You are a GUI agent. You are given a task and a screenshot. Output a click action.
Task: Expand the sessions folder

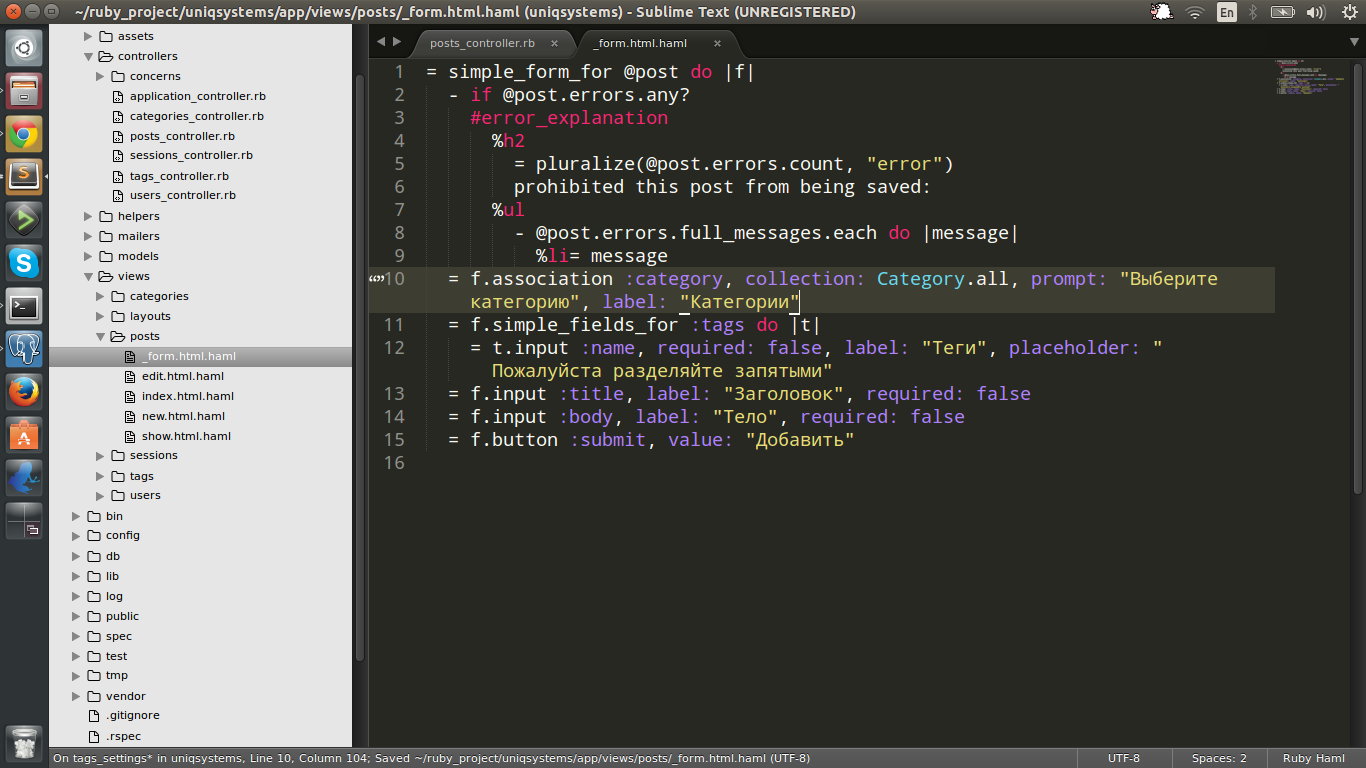click(x=101, y=456)
